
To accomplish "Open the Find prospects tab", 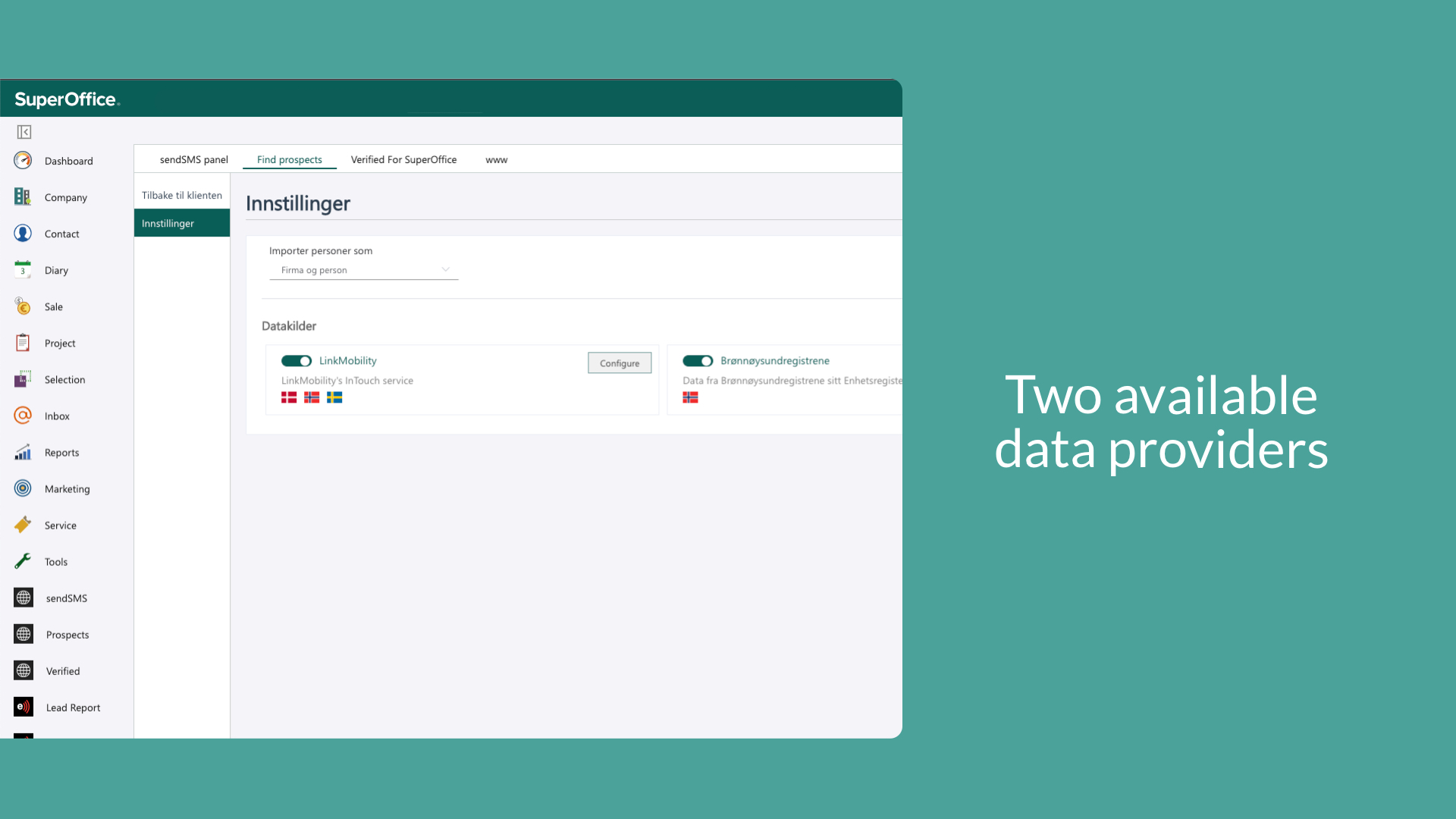I will pos(288,159).
